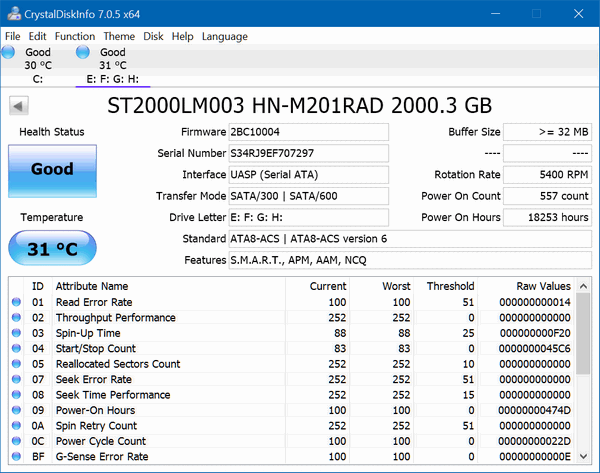Click the Drive Letter field
The width and height of the screenshot is (600, 473).
[x=308, y=217]
